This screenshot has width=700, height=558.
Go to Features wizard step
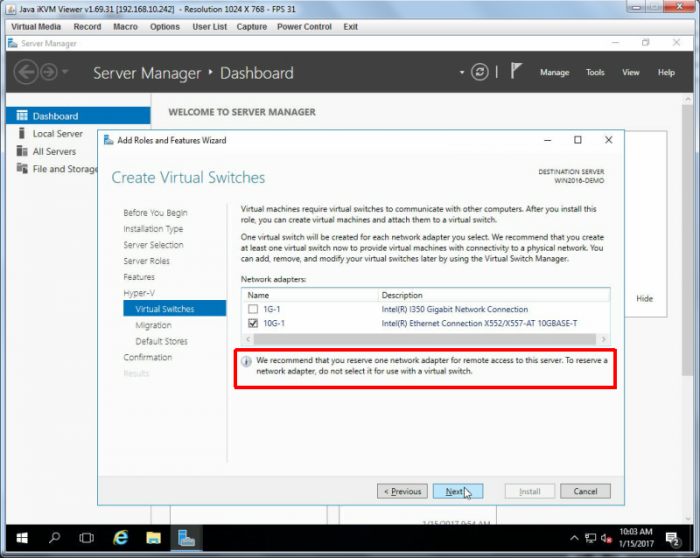pyautogui.click(x=139, y=277)
